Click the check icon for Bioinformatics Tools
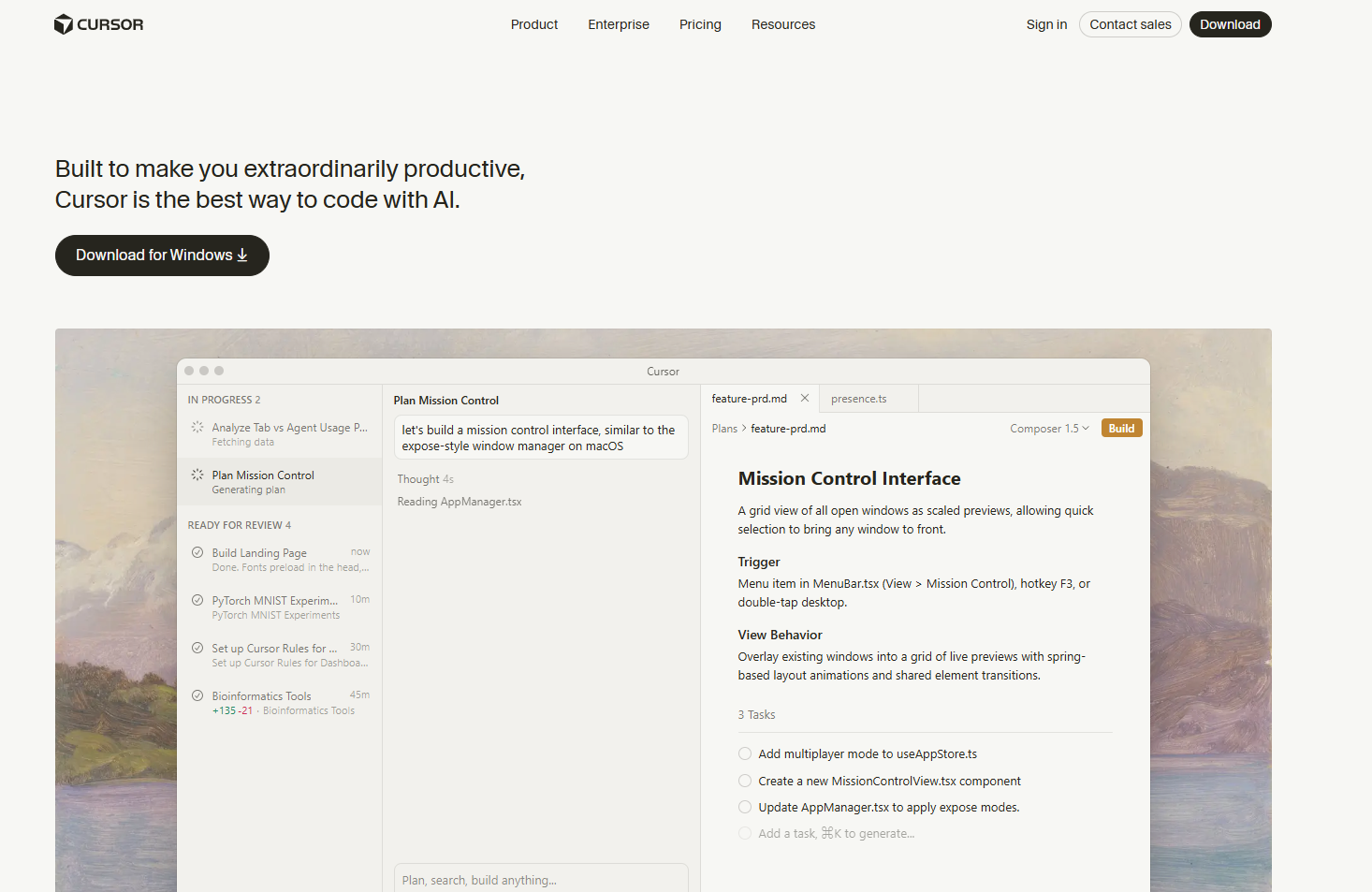 coord(197,695)
